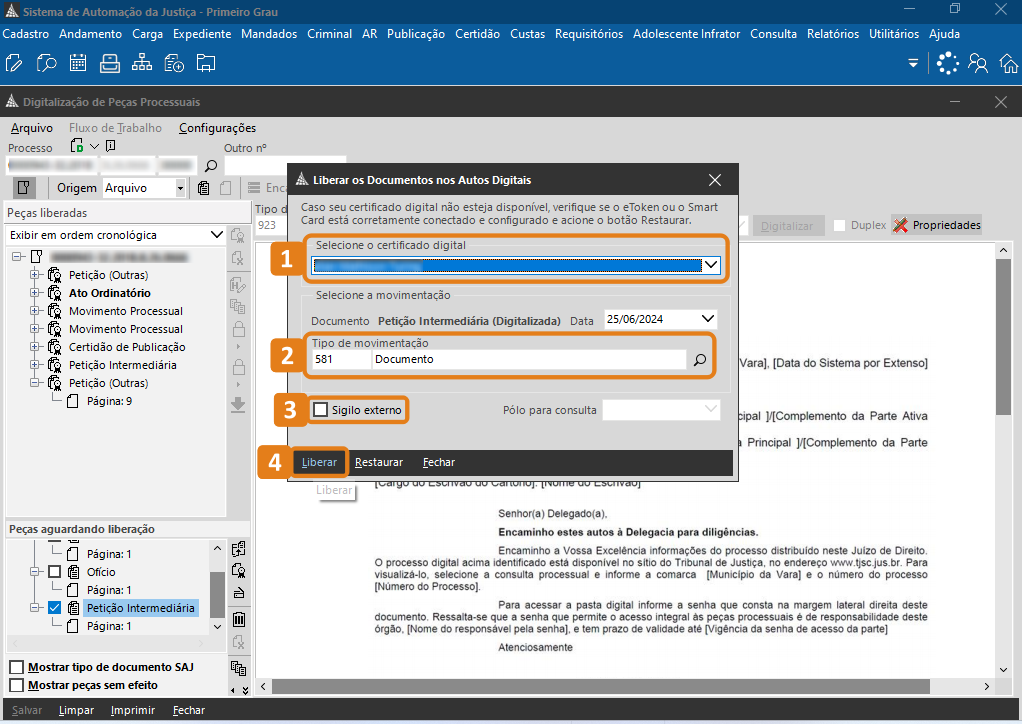1022x724 pixels.
Task: Open Exibir em ordem cronológica dropdown
Action: click(216, 235)
